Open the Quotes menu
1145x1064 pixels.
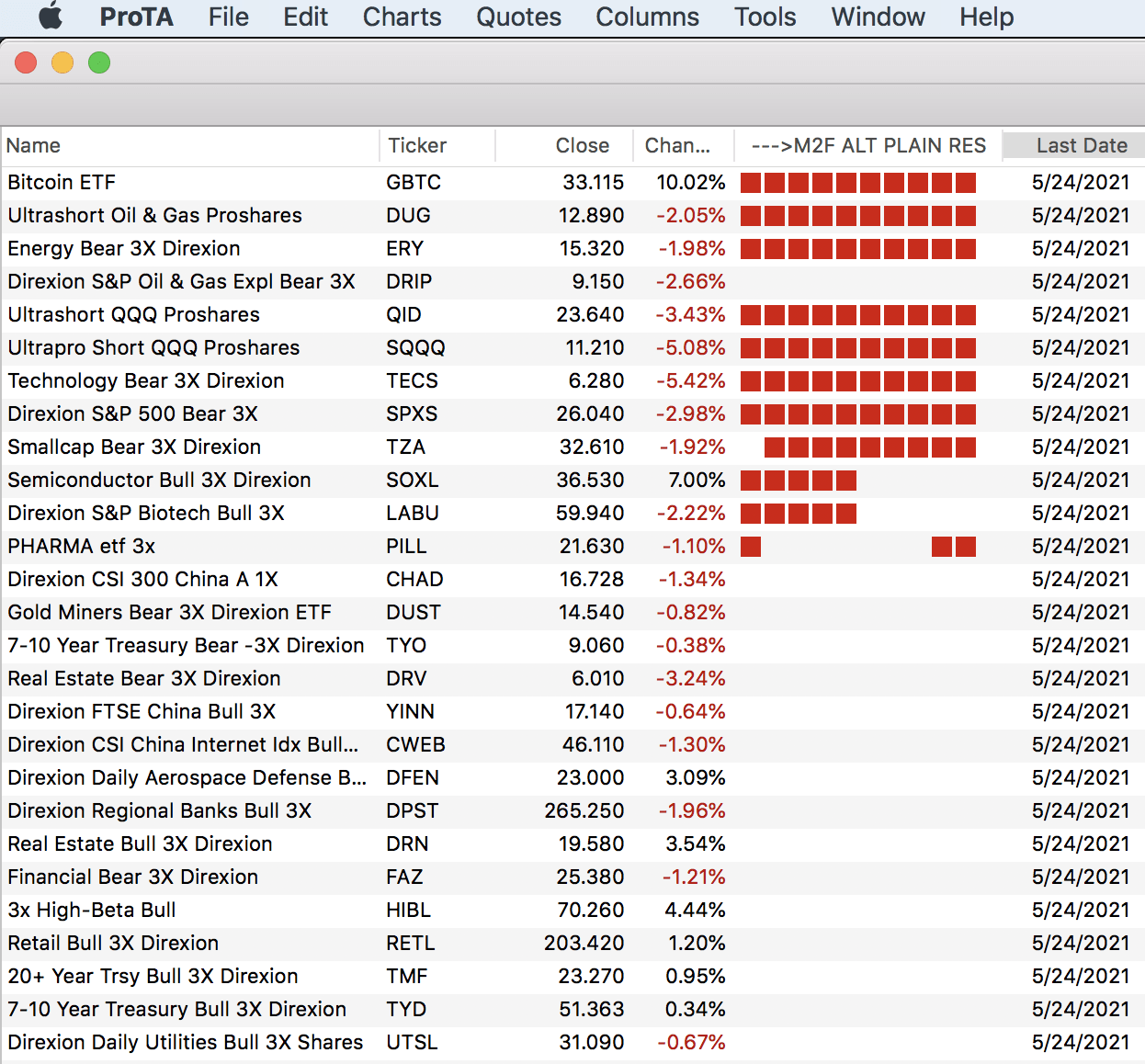(x=518, y=17)
